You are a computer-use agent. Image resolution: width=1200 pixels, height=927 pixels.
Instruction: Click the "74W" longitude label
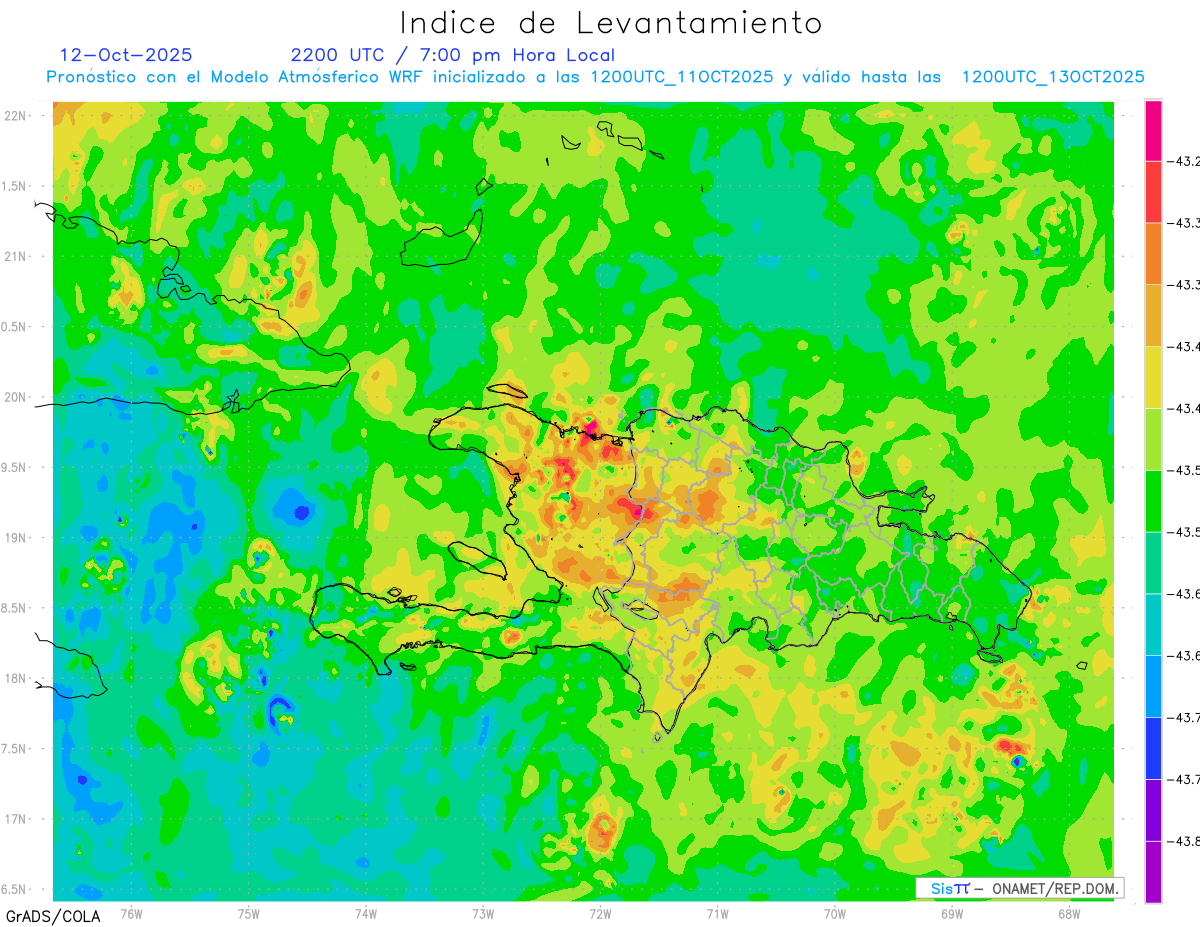(x=365, y=912)
